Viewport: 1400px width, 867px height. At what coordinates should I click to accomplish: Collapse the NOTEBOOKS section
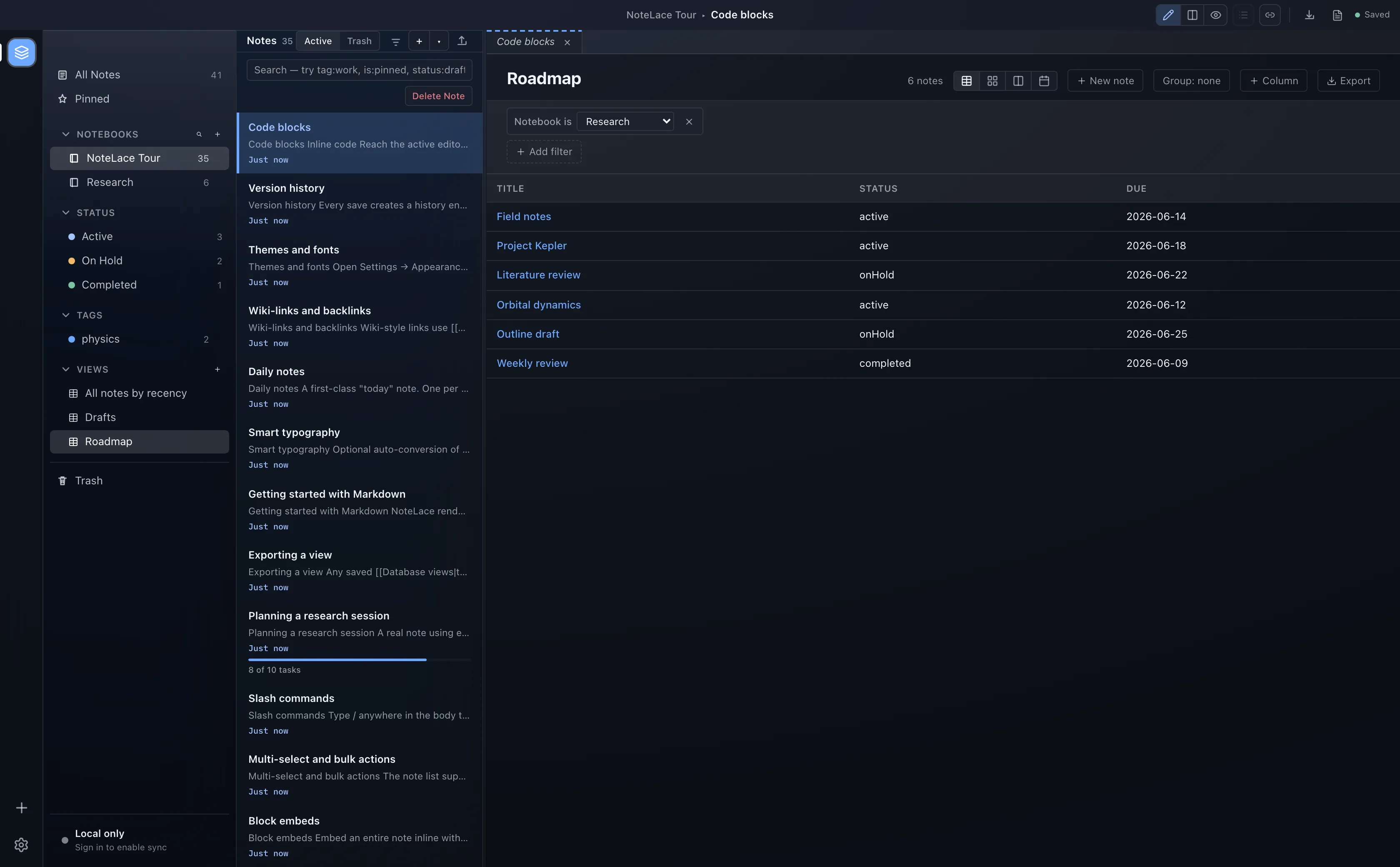(x=66, y=134)
